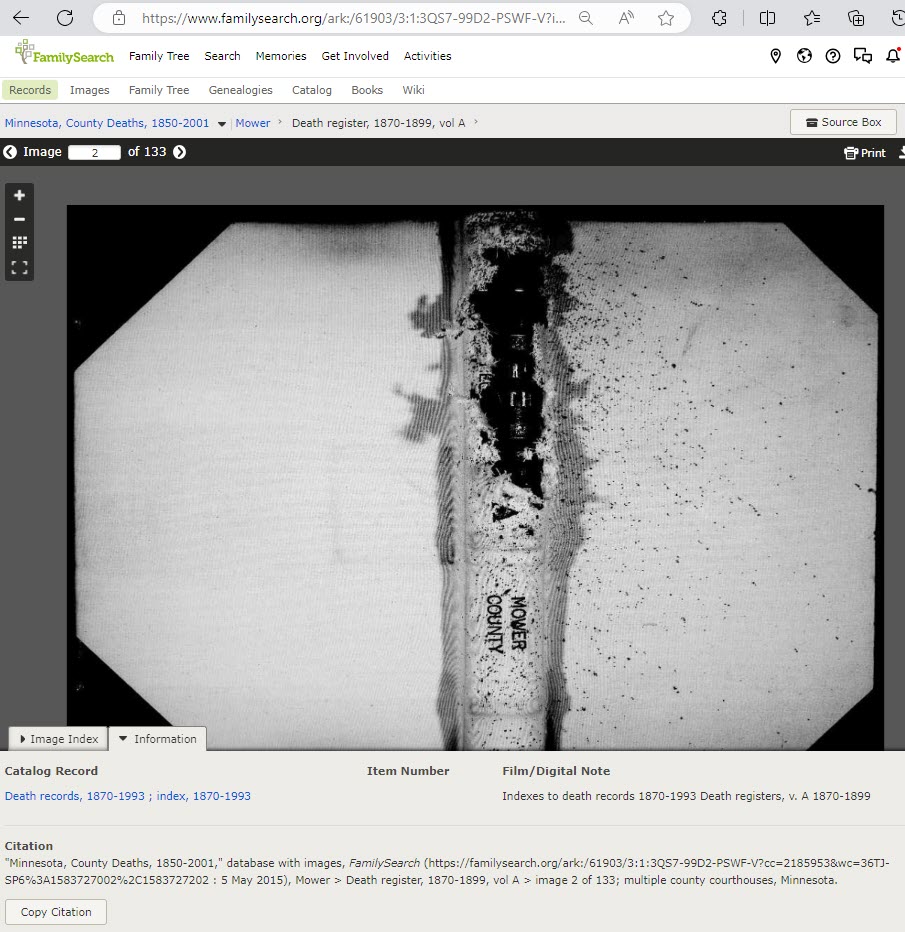
Task: Click the language globe icon
Action: 804,56
